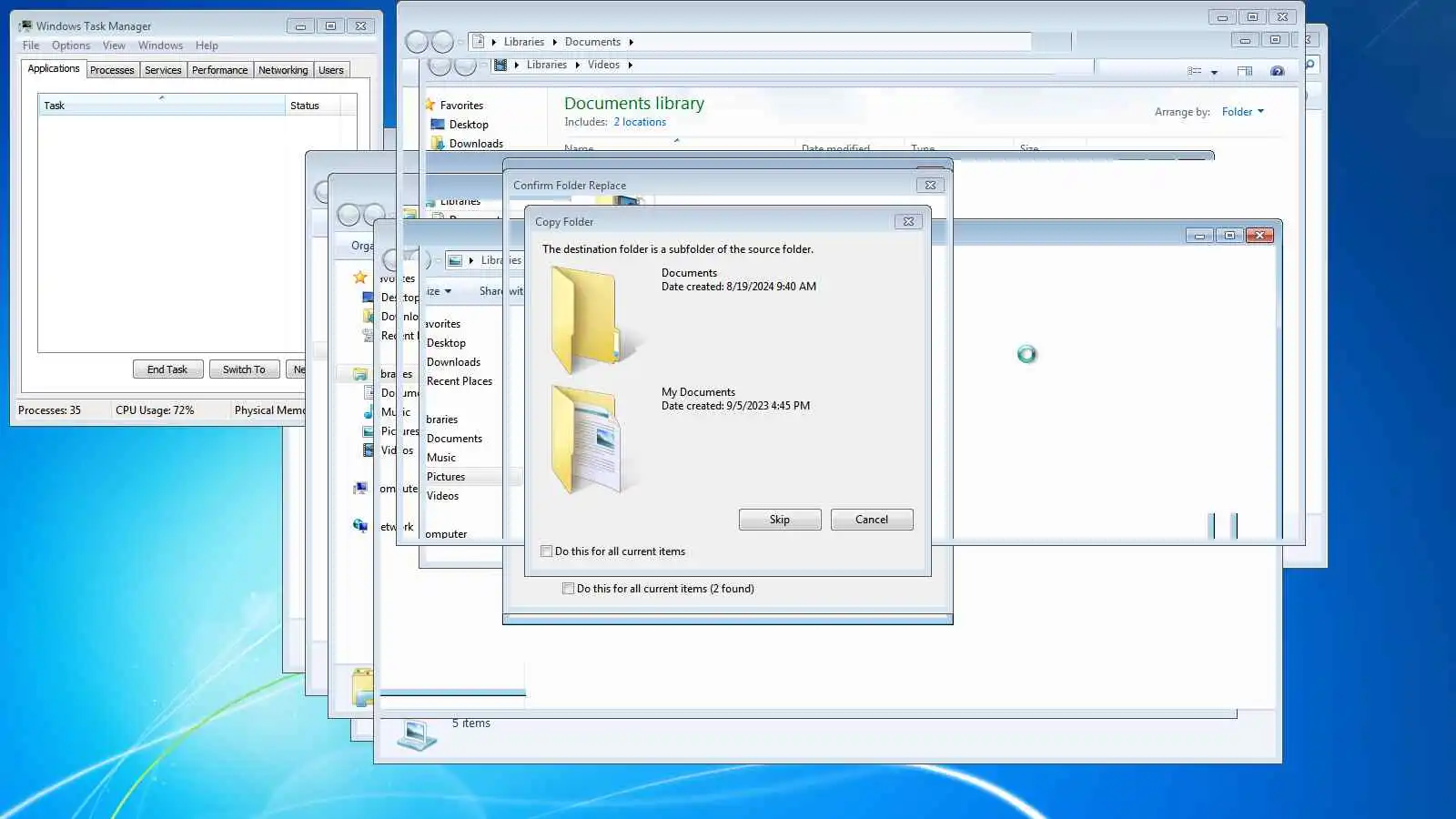Viewport: 1456px width, 819px height.
Task: Click the picture icon in the Libraries address bar
Action: click(455, 260)
